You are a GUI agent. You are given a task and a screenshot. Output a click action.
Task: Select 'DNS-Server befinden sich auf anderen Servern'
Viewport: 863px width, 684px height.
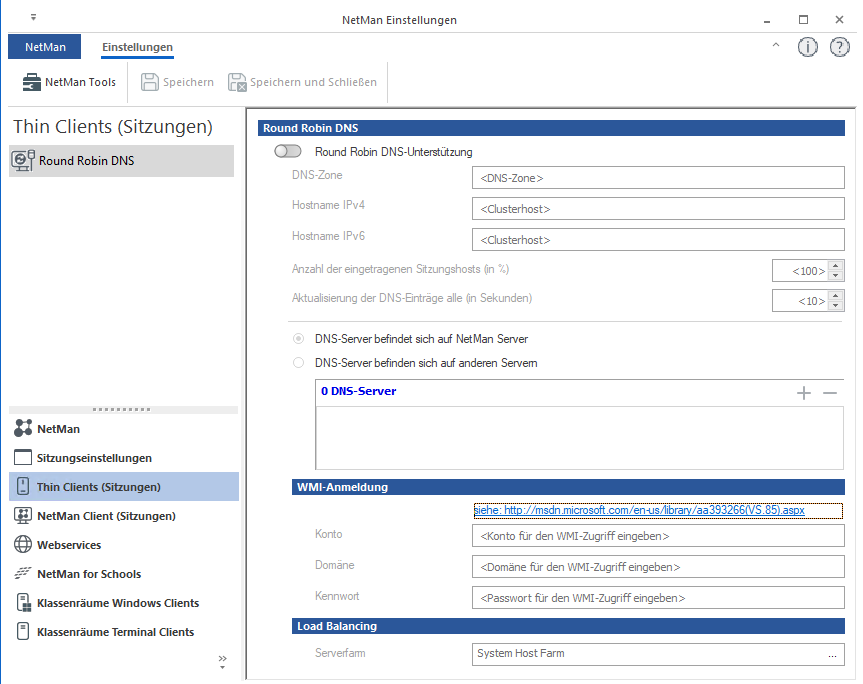point(297,362)
